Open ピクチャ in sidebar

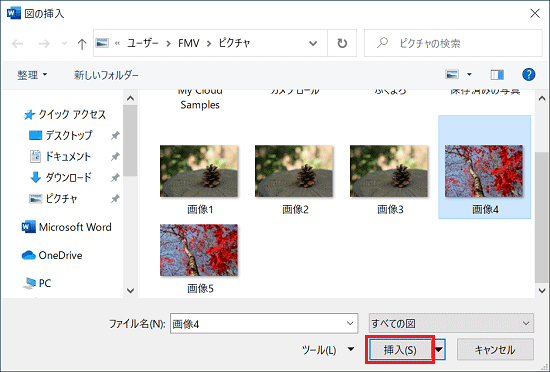(53, 199)
